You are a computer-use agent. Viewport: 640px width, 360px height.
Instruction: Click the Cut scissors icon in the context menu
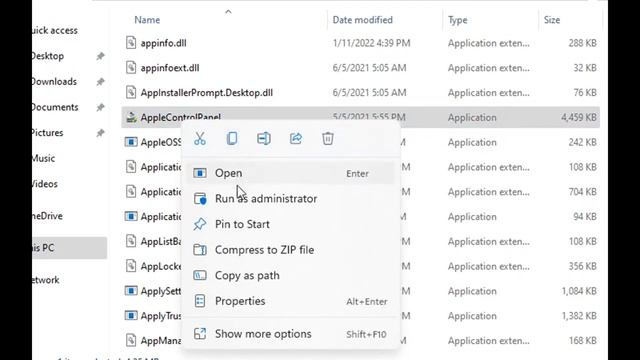[x=200, y=139]
